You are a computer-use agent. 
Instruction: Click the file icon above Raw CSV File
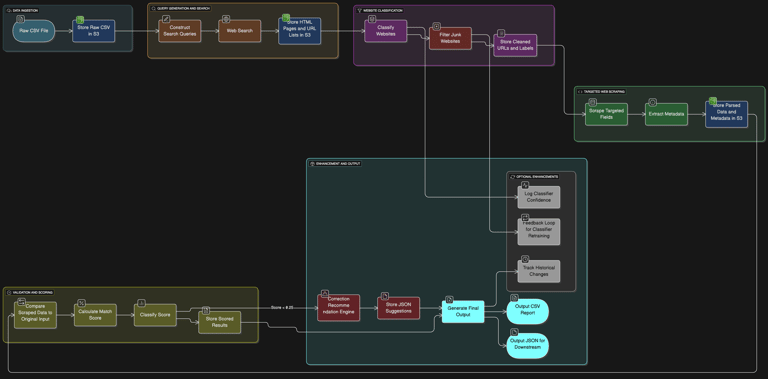click(20, 19)
